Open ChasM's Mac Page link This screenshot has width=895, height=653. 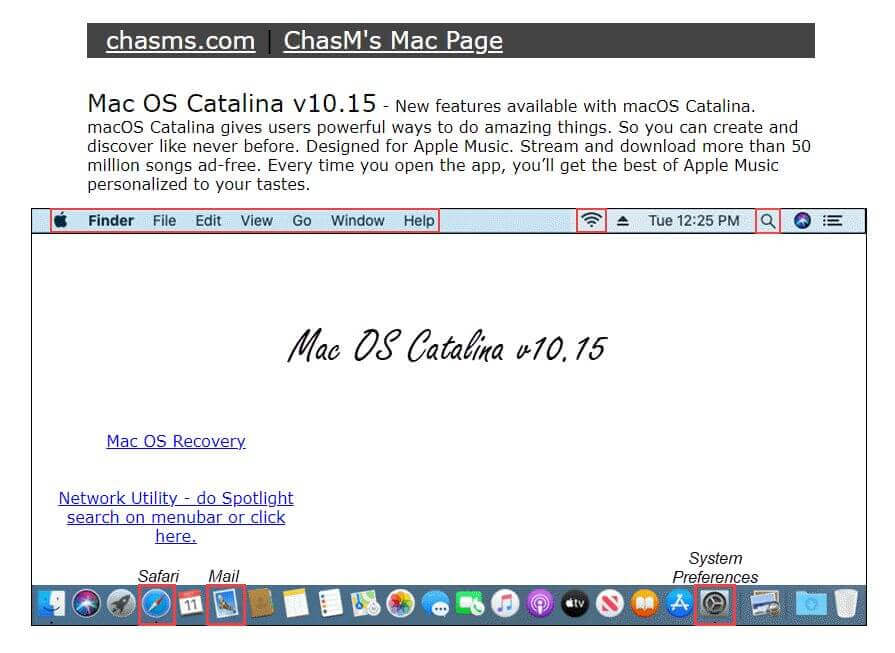tap(393, 41)
